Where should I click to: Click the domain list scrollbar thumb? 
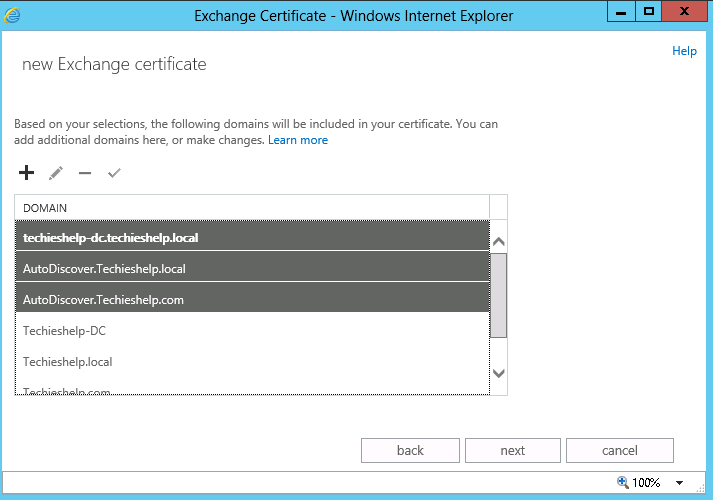coord(498,295)
